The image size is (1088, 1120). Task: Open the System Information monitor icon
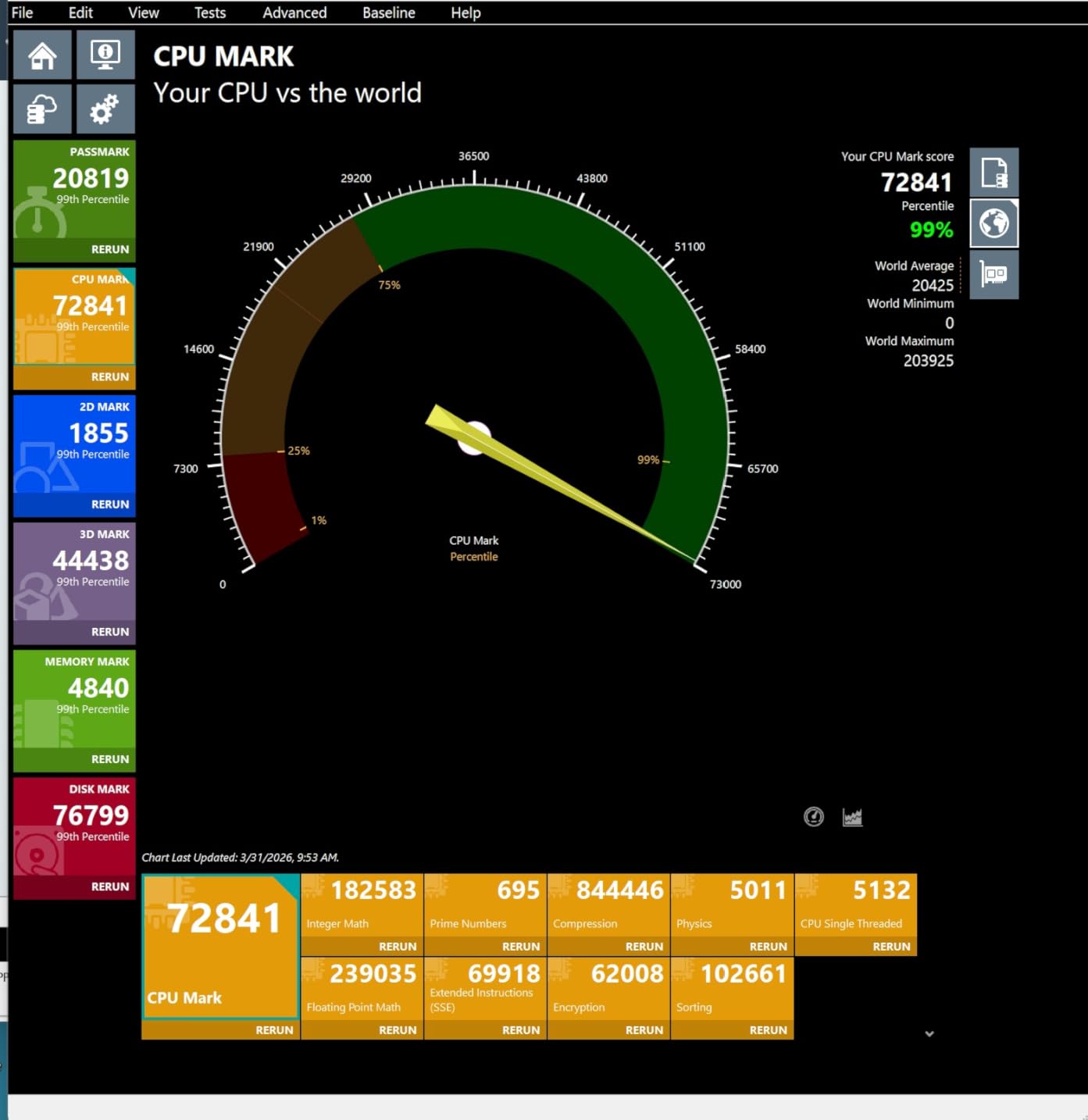105,55
